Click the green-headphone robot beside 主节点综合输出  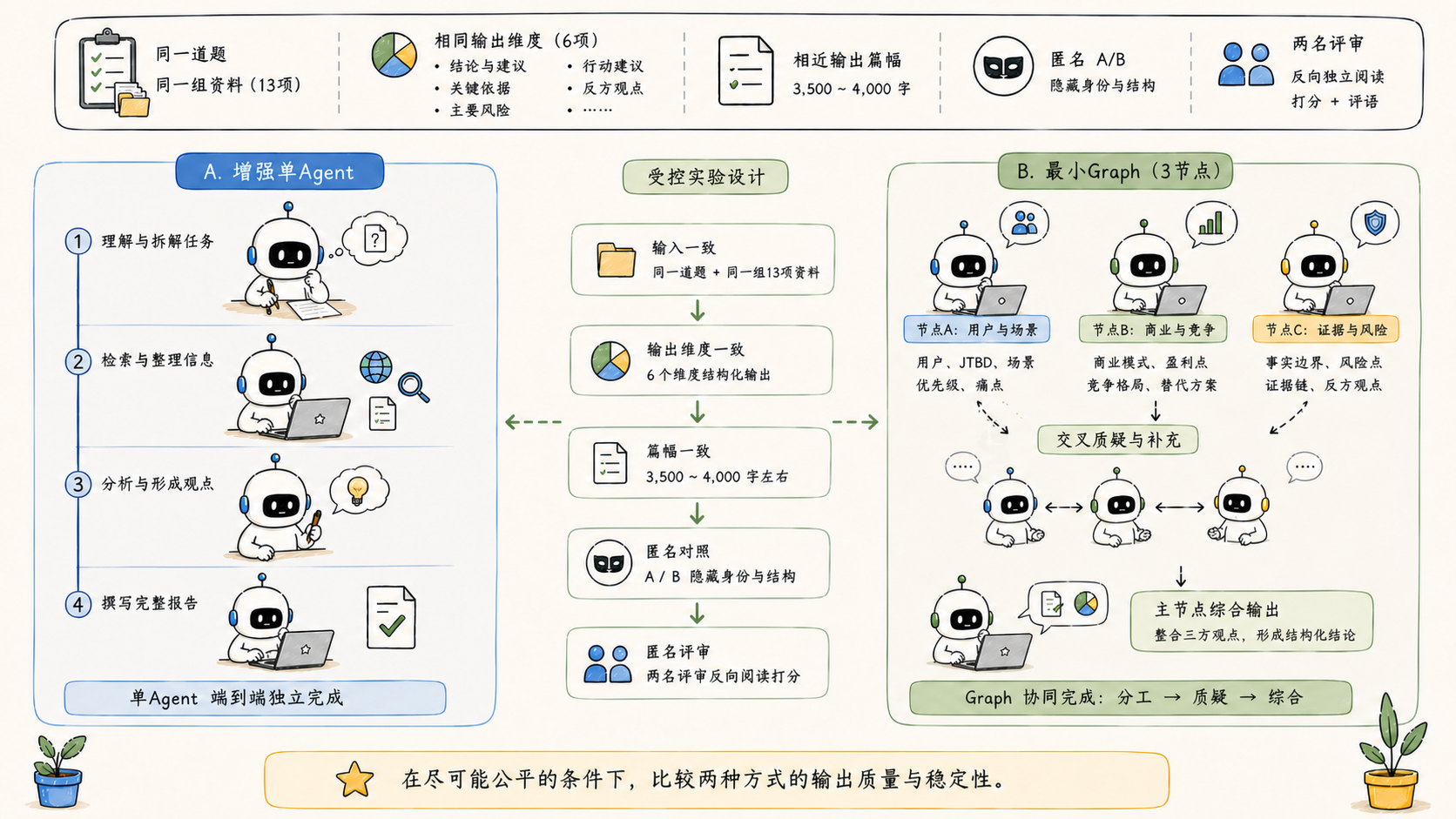click(x=980, y=623)
